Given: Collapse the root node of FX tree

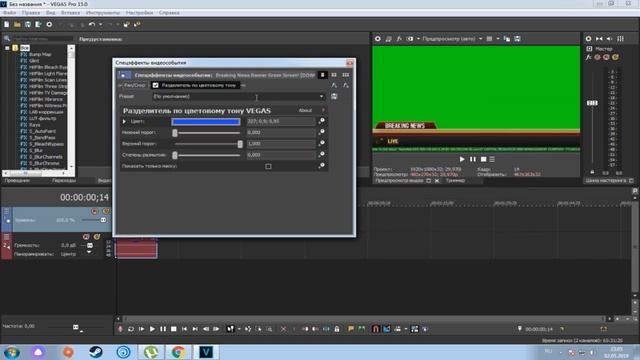Looking at the screenshot, I should click(7, 48).
